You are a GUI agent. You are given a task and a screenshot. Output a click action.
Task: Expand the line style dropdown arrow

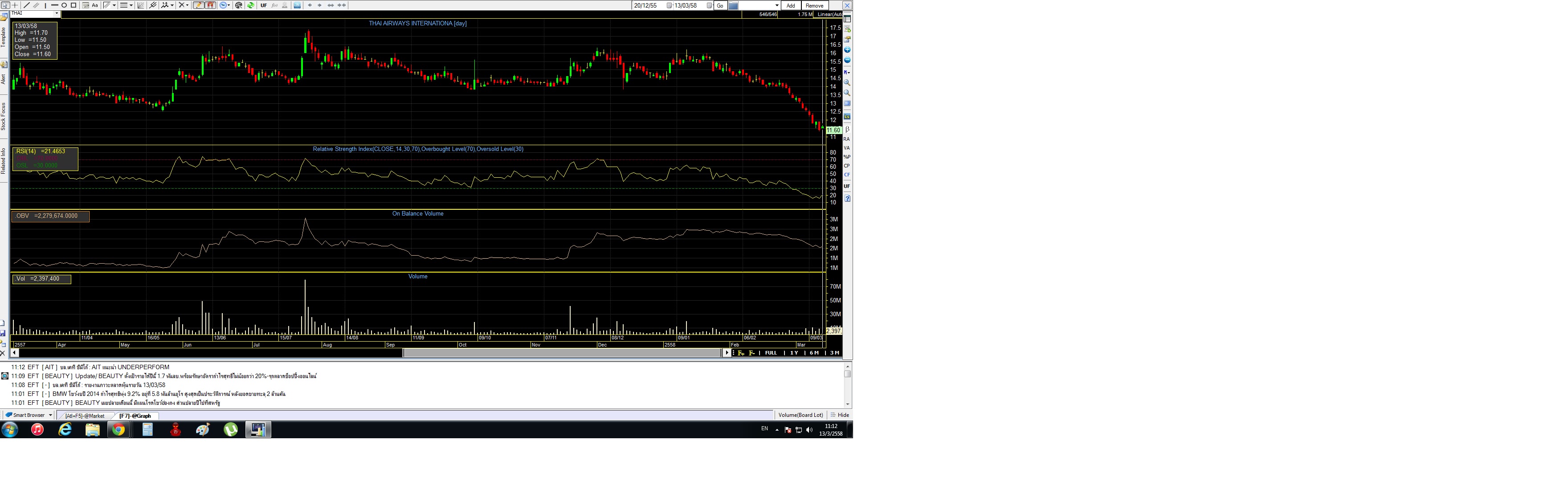(131, 5)
